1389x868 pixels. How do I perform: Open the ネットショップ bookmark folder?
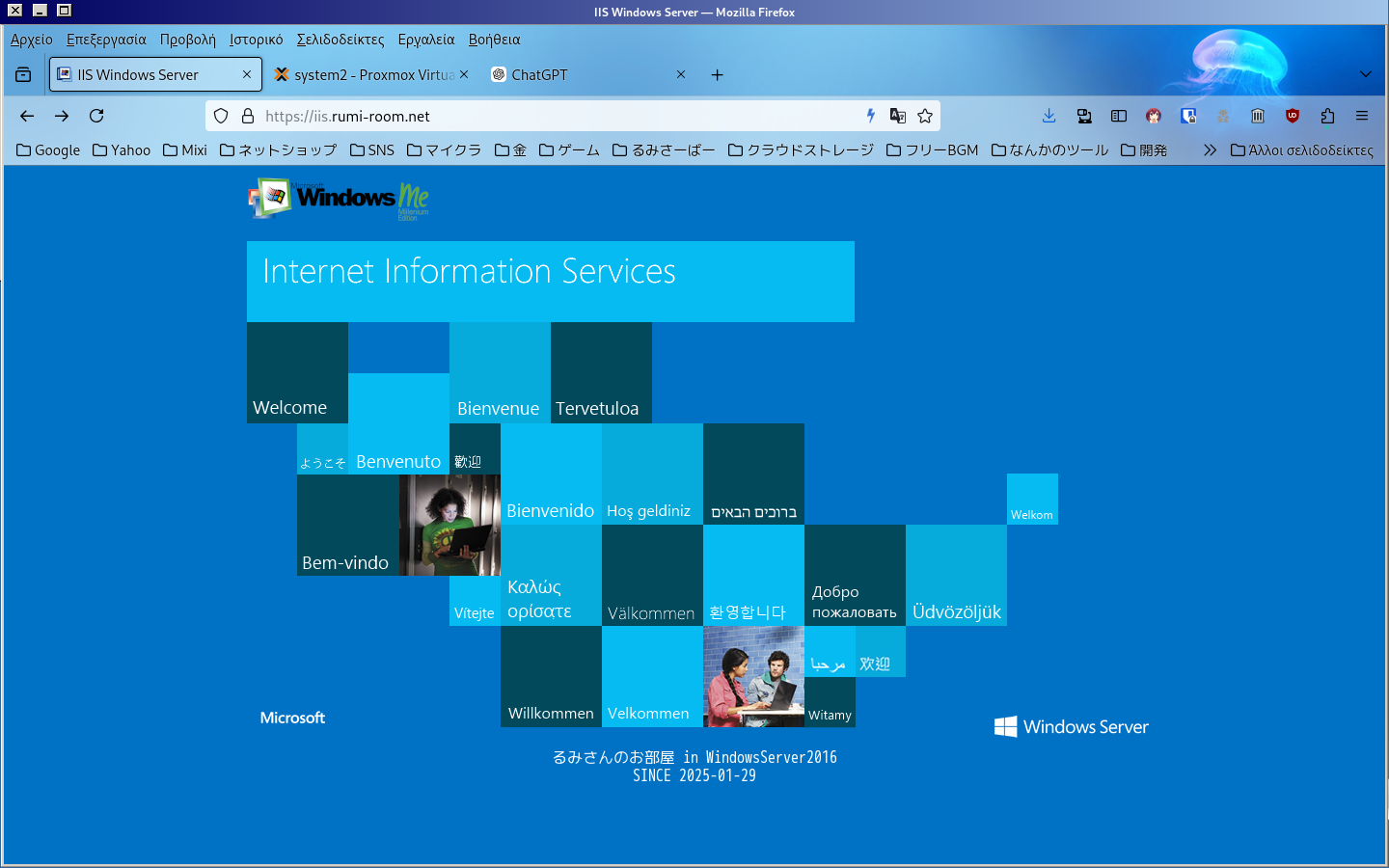pyautogui.click(x=278, y=149)
